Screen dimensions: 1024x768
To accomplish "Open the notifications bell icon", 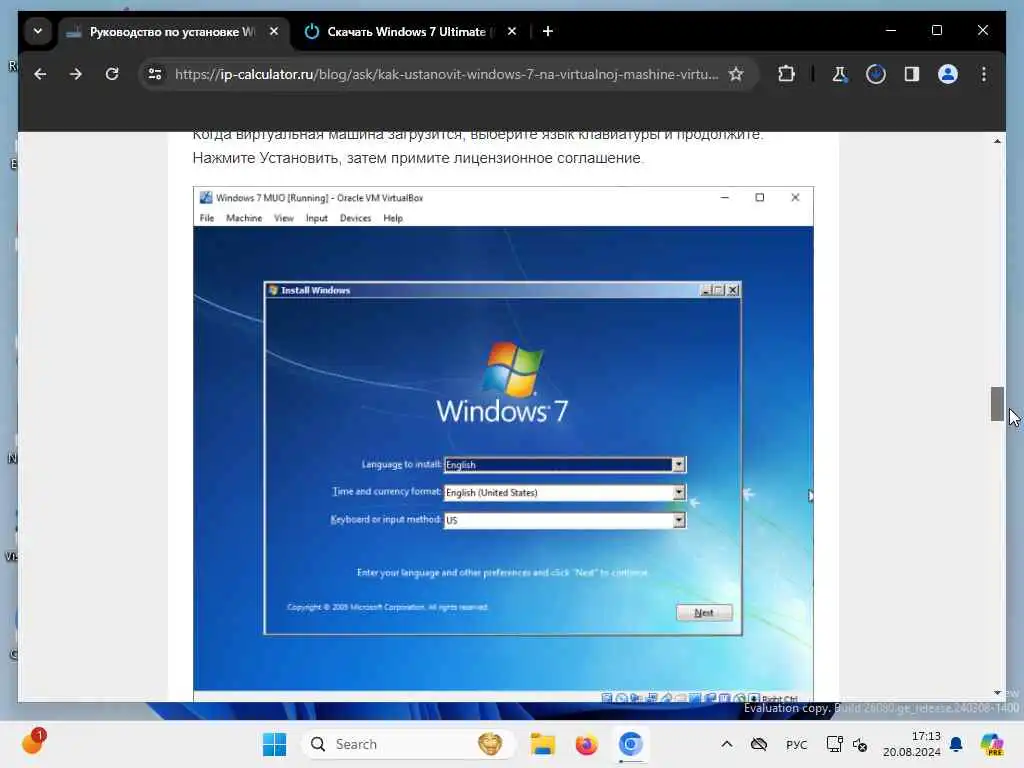I will [956, 744].
